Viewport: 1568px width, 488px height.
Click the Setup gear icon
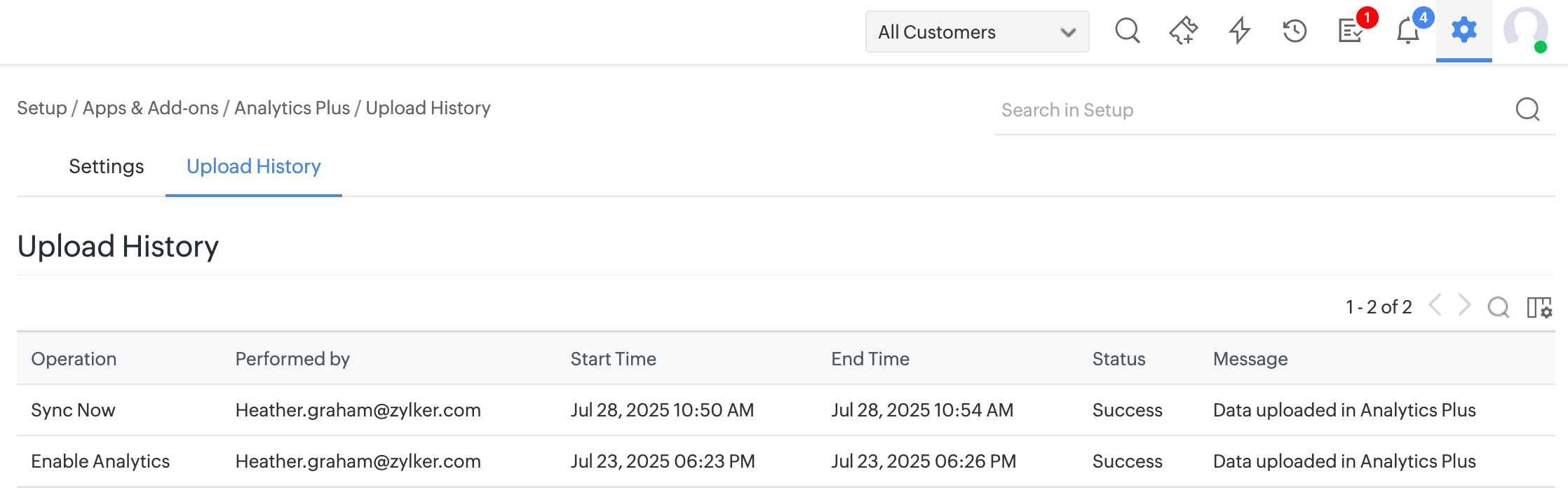point(1464,30)
